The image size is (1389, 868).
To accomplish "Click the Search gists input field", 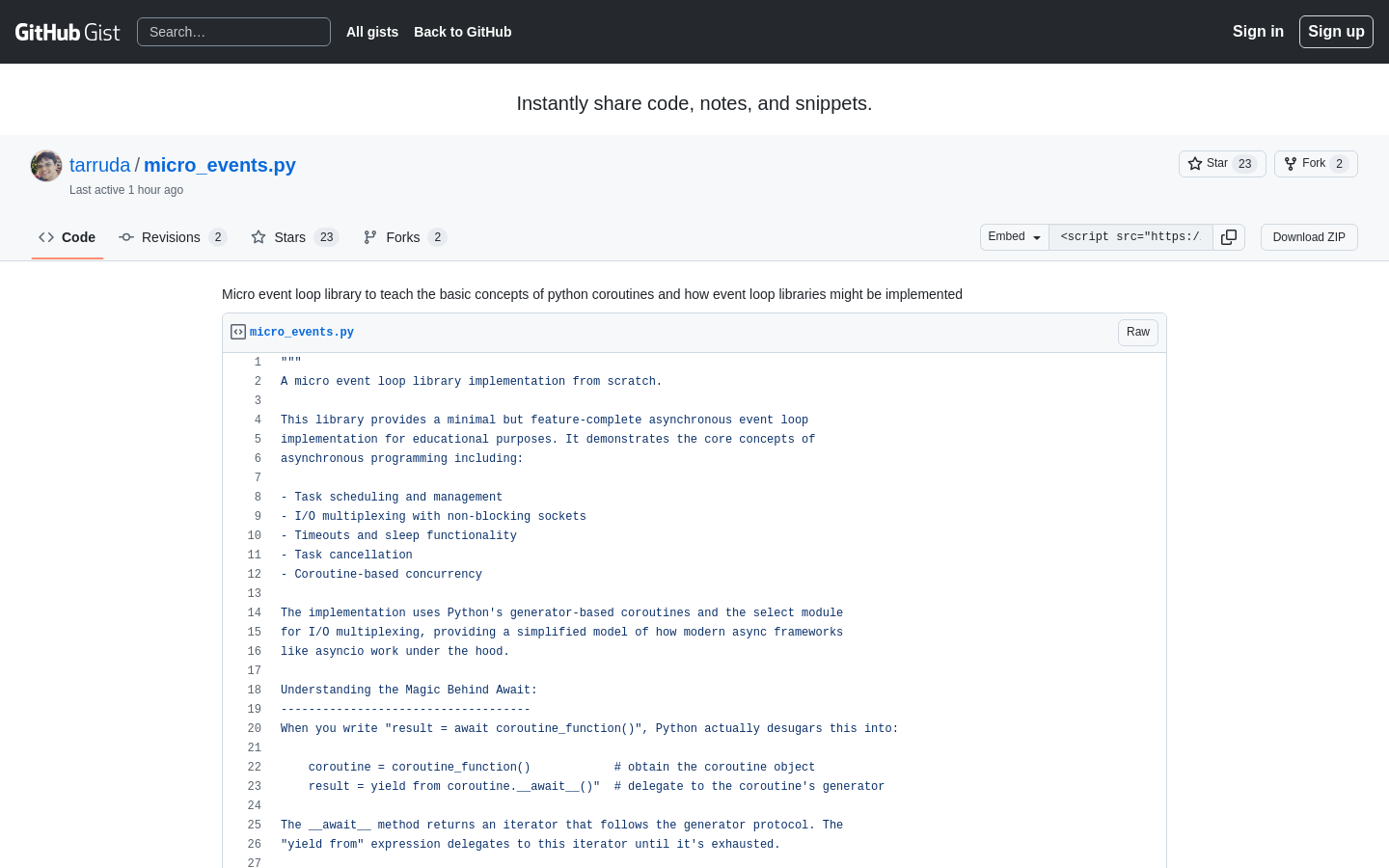I will (x=233, y=32).
